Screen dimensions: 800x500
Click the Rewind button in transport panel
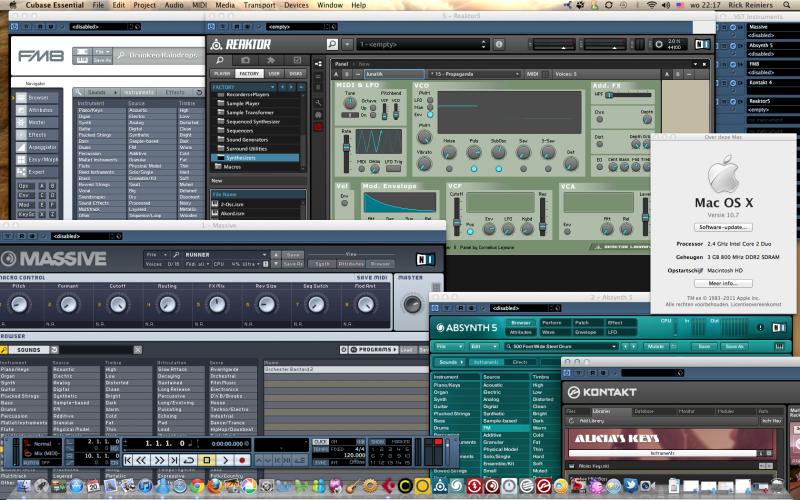point(141,460)
